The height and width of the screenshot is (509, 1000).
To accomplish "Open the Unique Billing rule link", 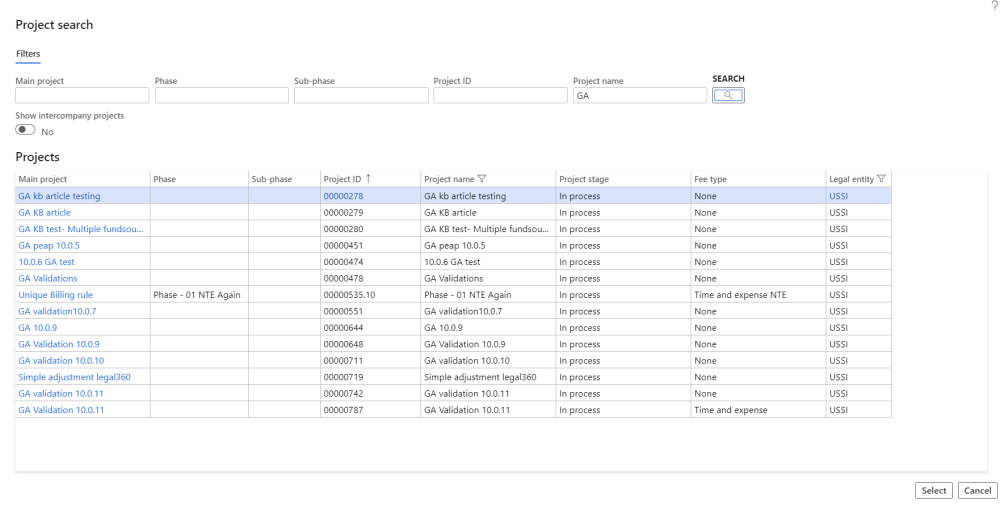I will tap(55, 295).
